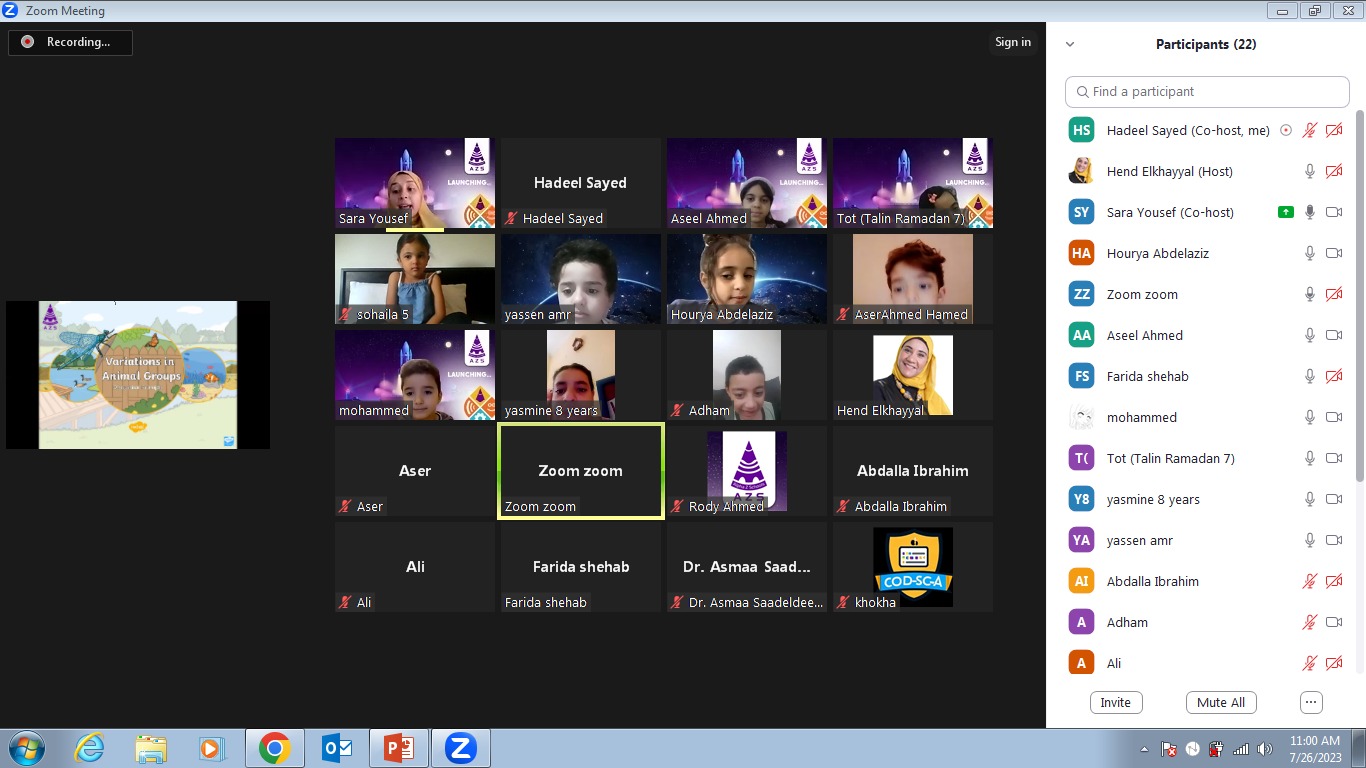Click the Invite button
Viewport: 1366px width, 768px height.
click(1115, 702)
